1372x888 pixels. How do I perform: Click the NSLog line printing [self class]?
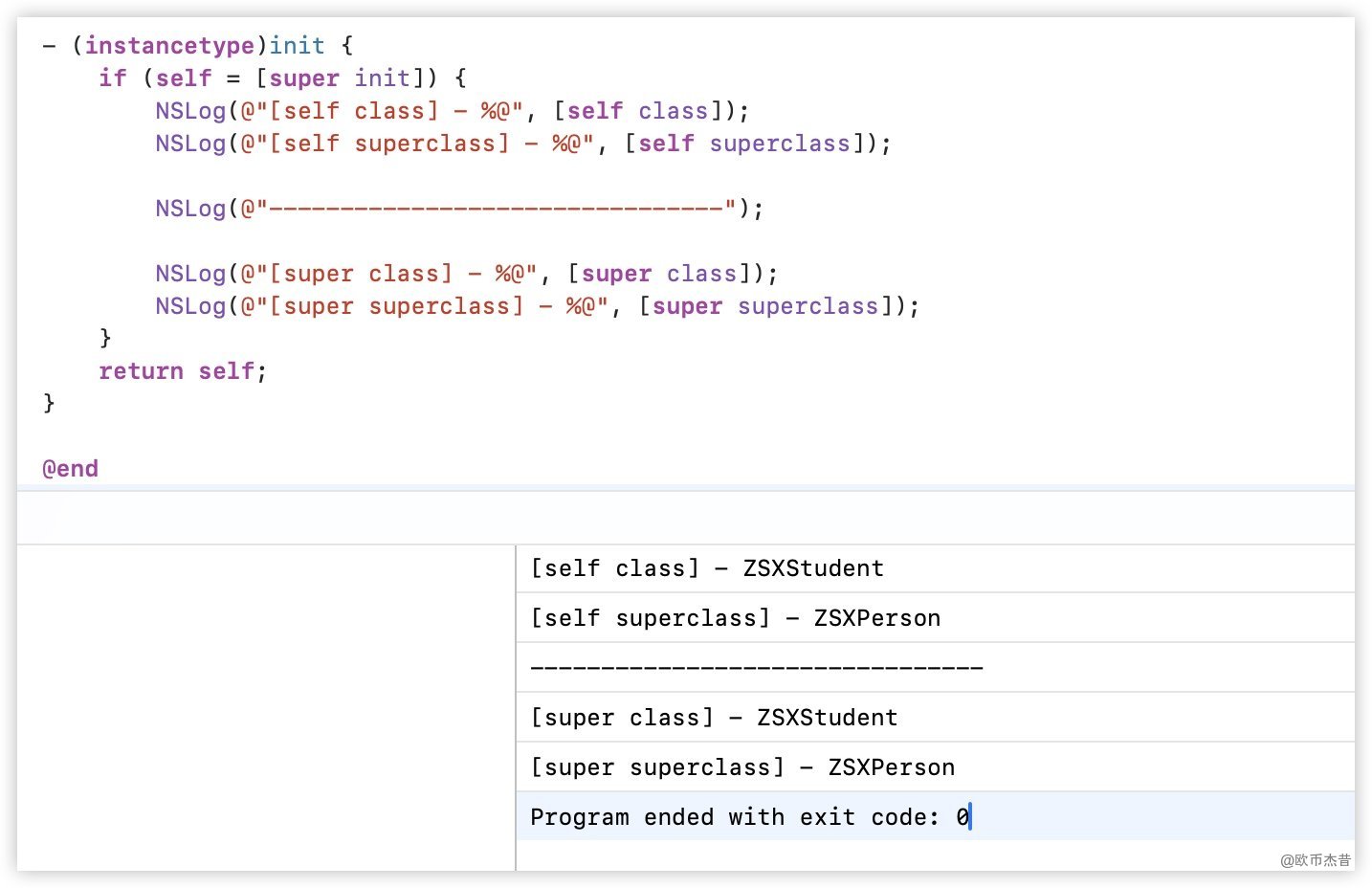click(x=452, y=111)
